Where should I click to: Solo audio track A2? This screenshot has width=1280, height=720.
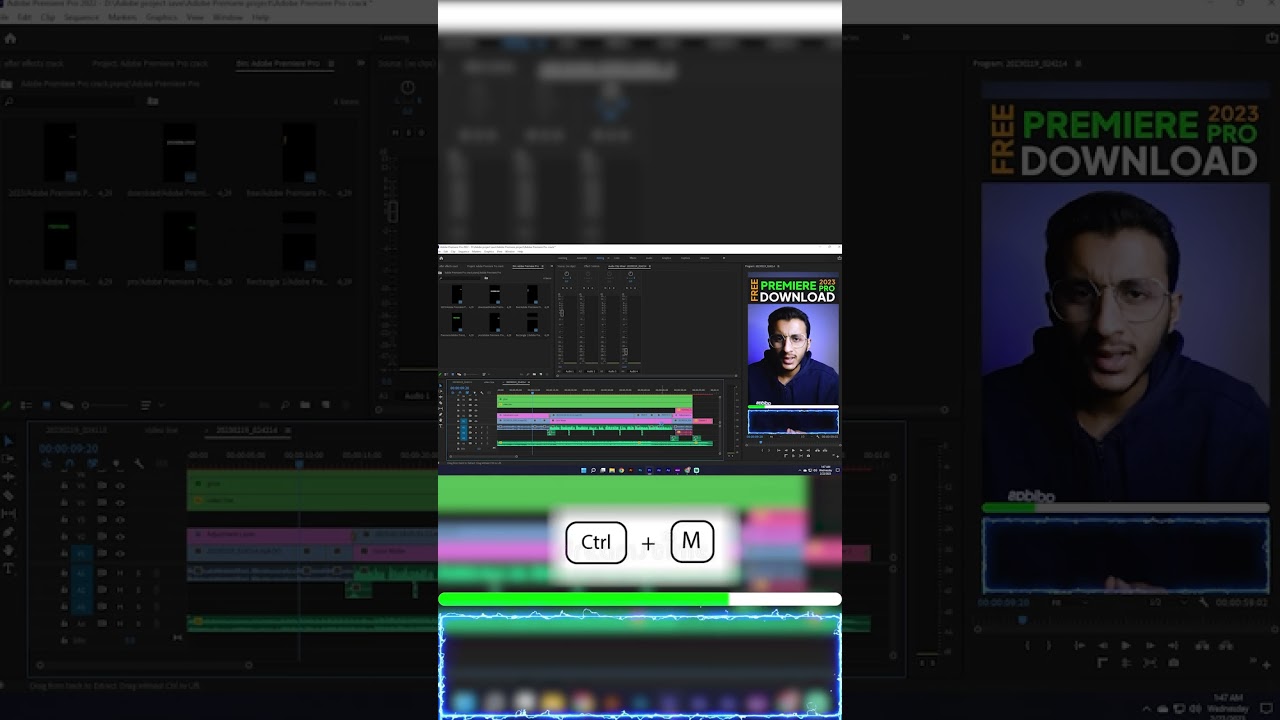(138, 590)
